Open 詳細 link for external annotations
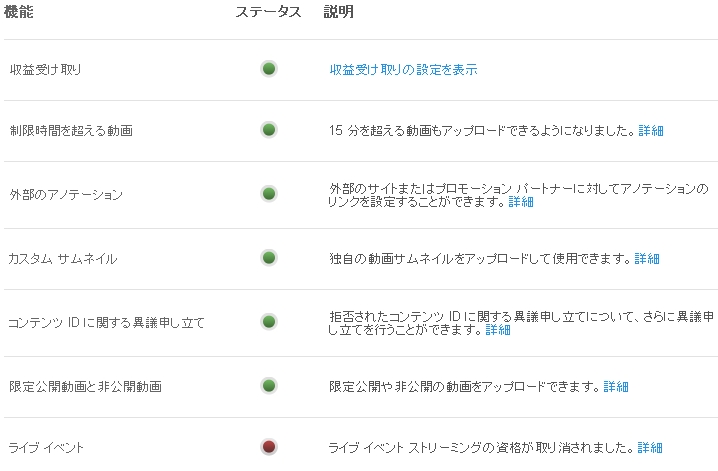The image size is (718, 471). (521, 202)
